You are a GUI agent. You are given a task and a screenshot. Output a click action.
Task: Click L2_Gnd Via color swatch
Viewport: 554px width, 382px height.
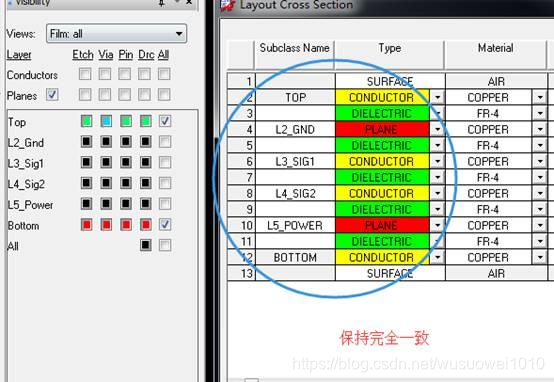tap(106, 142)
